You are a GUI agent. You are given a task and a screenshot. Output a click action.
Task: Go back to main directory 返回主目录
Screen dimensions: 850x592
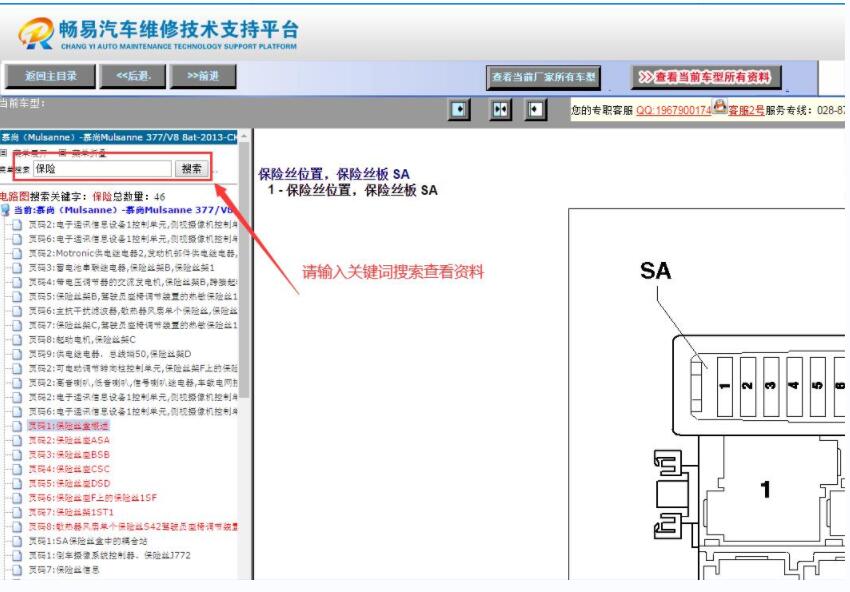click(x=50, y=76)
